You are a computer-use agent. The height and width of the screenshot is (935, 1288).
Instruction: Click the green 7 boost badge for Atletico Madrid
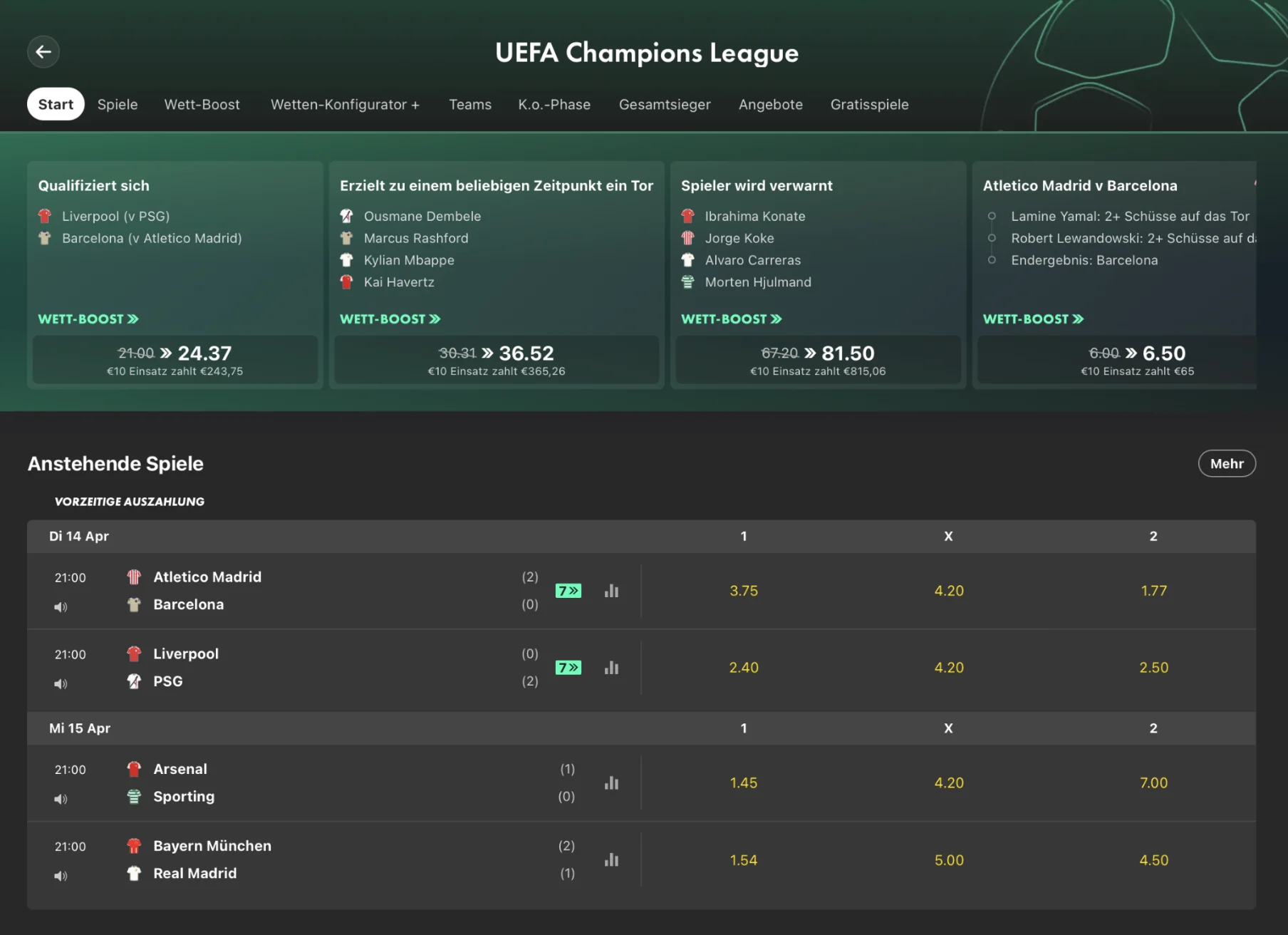[568, 591]
